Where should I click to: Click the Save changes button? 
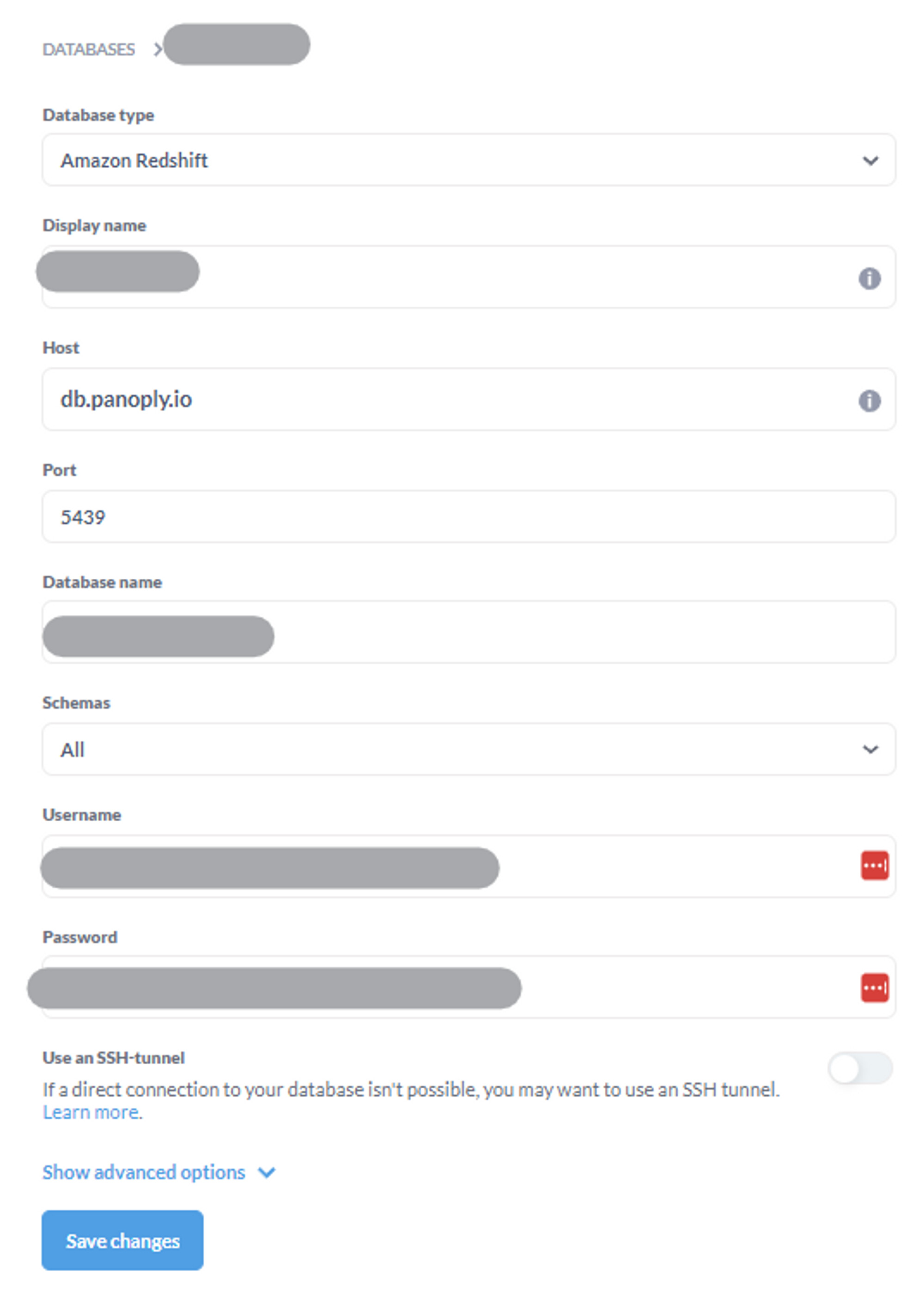(122, 1240)
